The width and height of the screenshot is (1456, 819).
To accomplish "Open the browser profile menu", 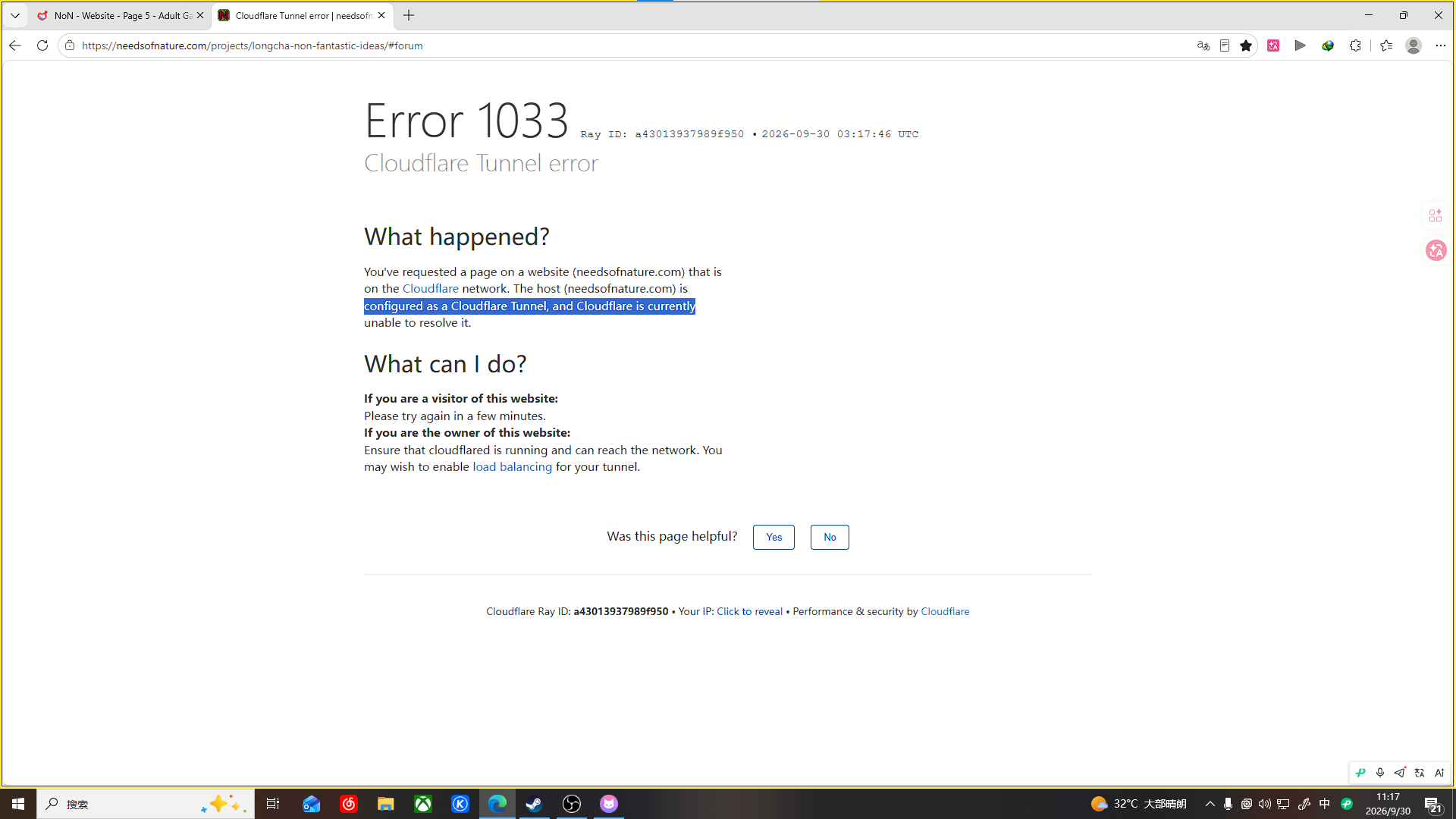I will 1414,45.
